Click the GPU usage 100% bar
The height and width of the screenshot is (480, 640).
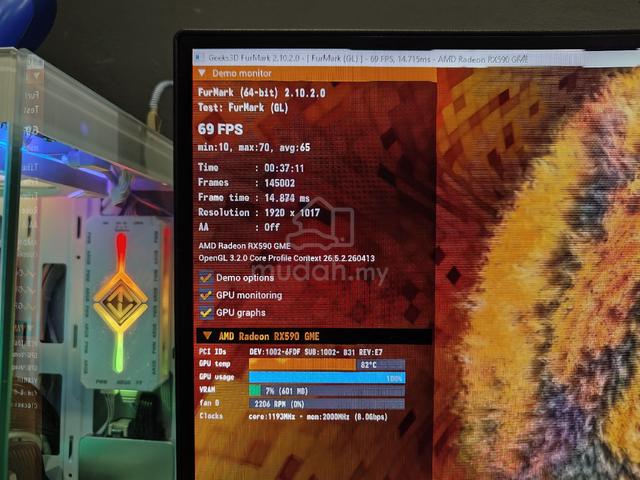327,378
